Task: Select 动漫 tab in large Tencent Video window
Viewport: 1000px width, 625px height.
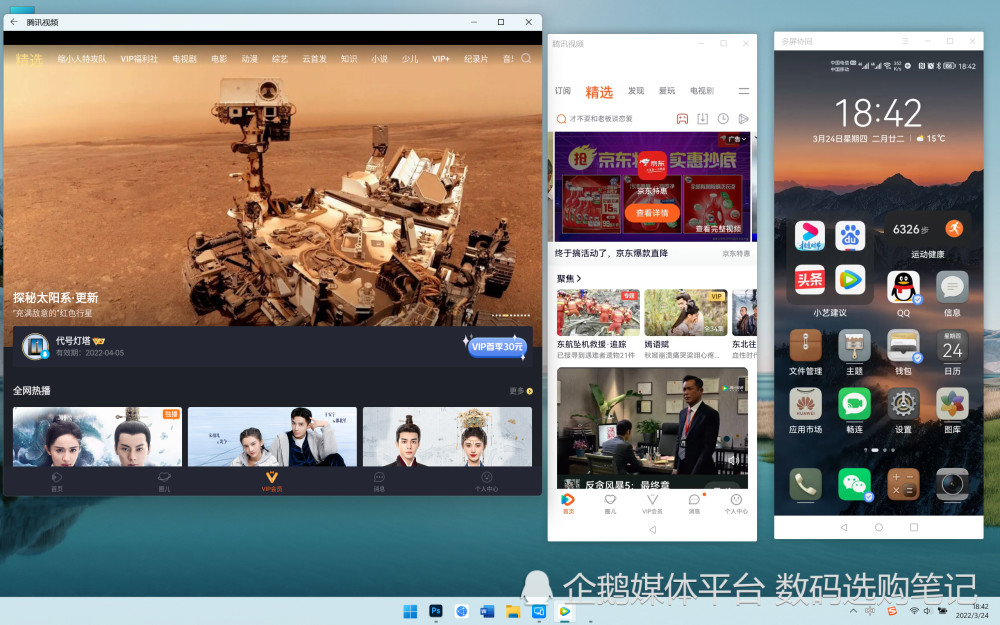Action: tap(249, 59)
